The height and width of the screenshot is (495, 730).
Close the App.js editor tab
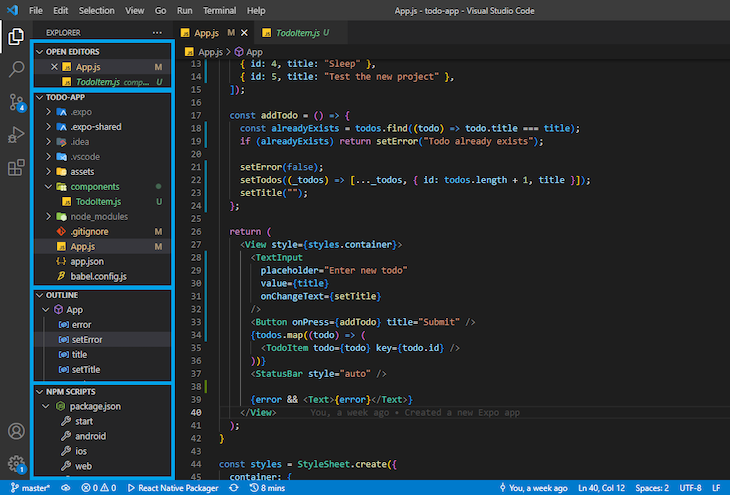(x=244, y=33)
